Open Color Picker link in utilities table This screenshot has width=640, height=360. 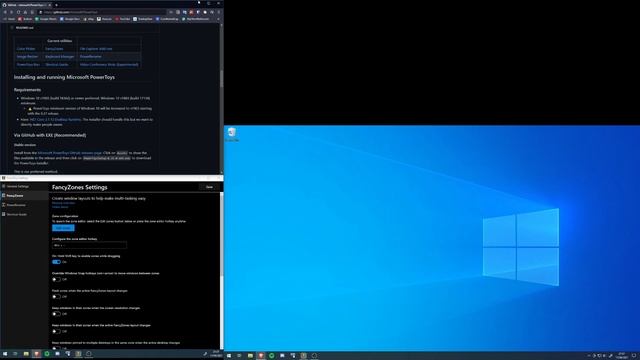point(26,49)
